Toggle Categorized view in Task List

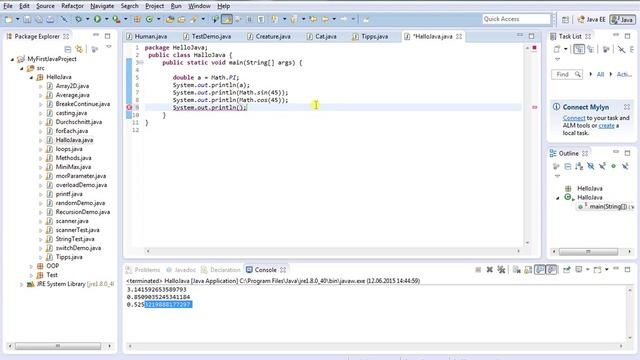click(579, 49)
